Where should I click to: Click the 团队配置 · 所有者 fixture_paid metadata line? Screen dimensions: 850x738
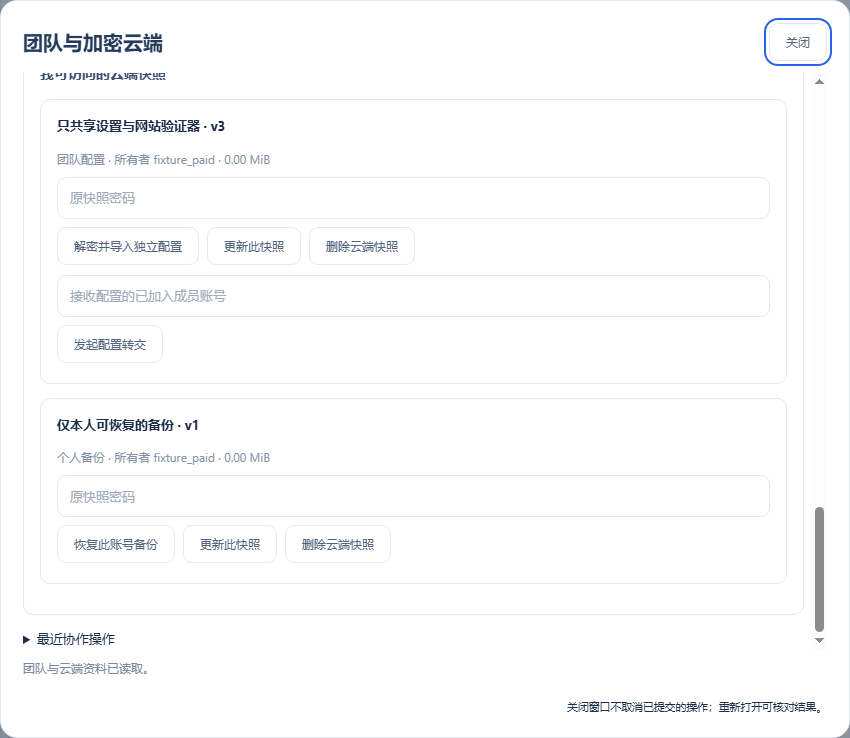[163, 159]
